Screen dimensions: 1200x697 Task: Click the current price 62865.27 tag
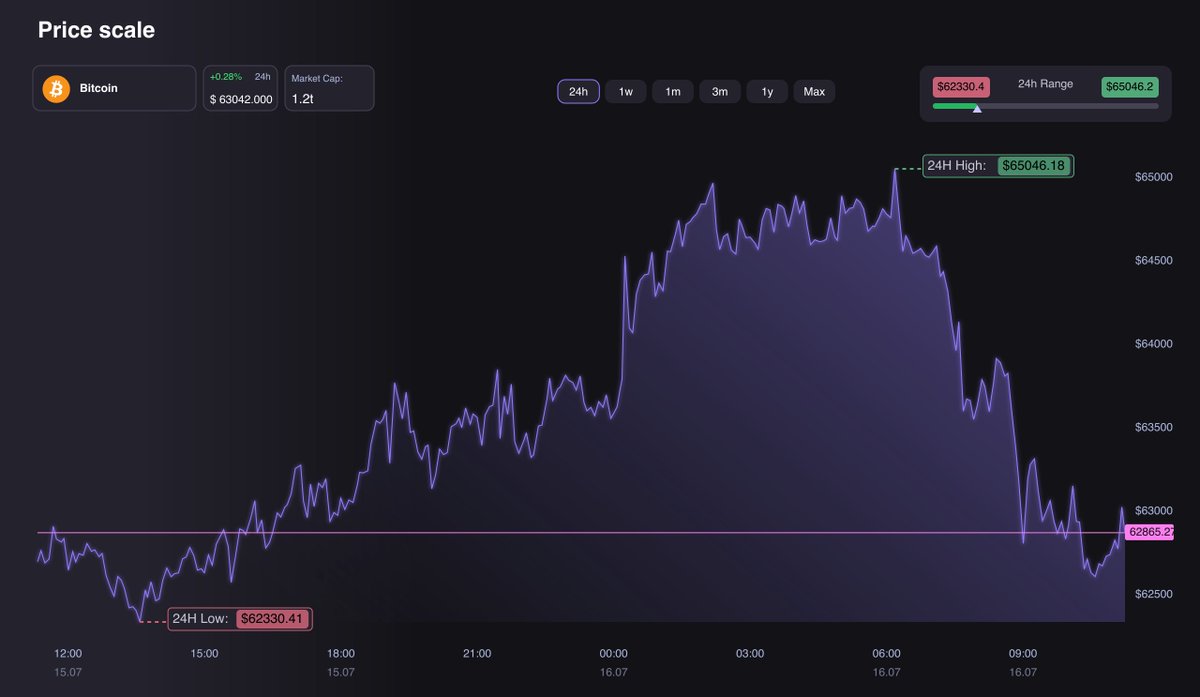coord(1151,532)
